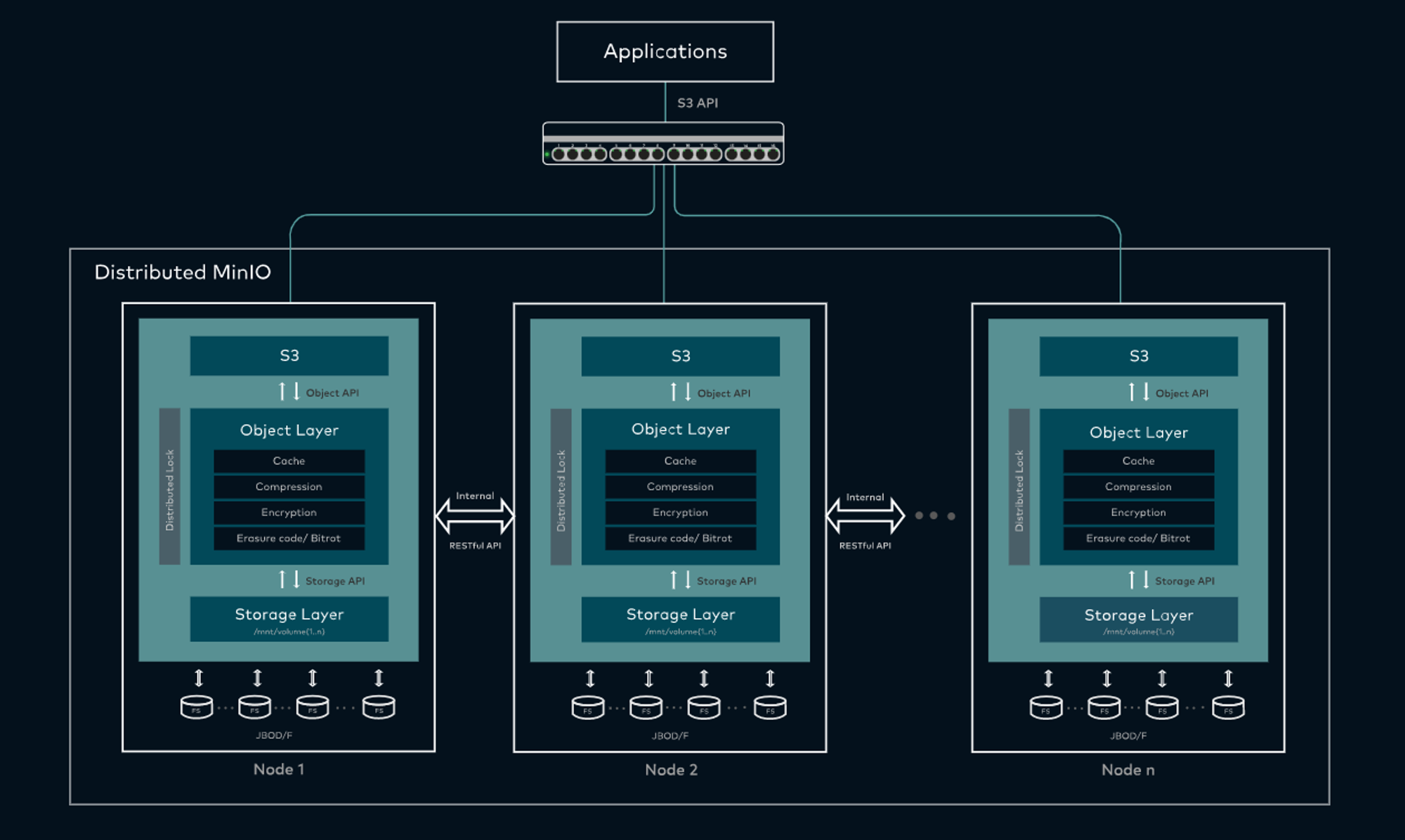Viewport: 1405px width, 840px height.
Task: Select the S3 block in Node 1
Action: (x=289, y=355)
